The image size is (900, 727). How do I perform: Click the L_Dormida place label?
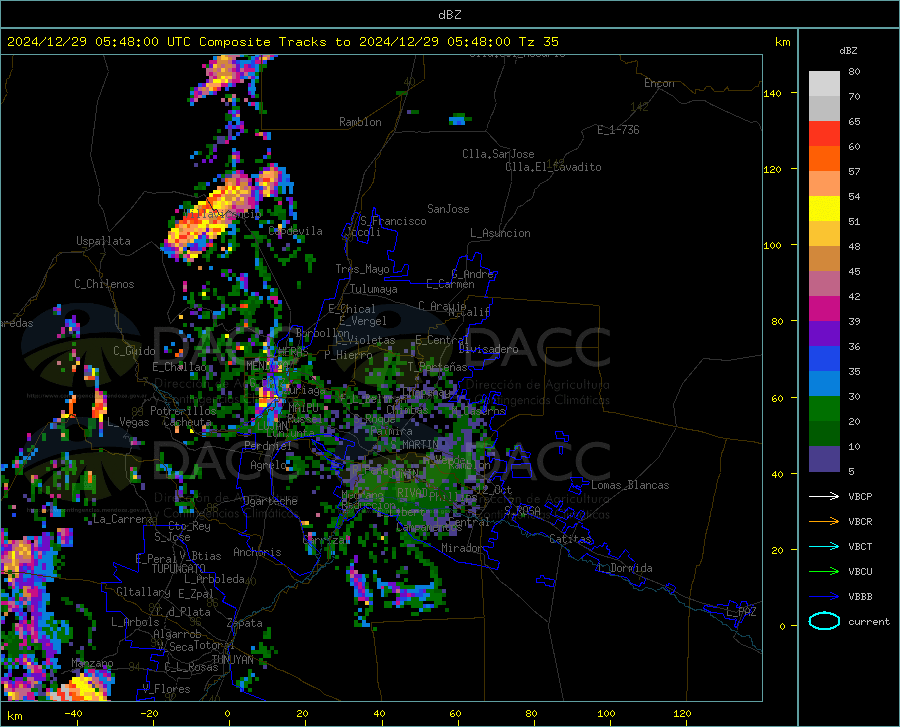pos(624,568)
